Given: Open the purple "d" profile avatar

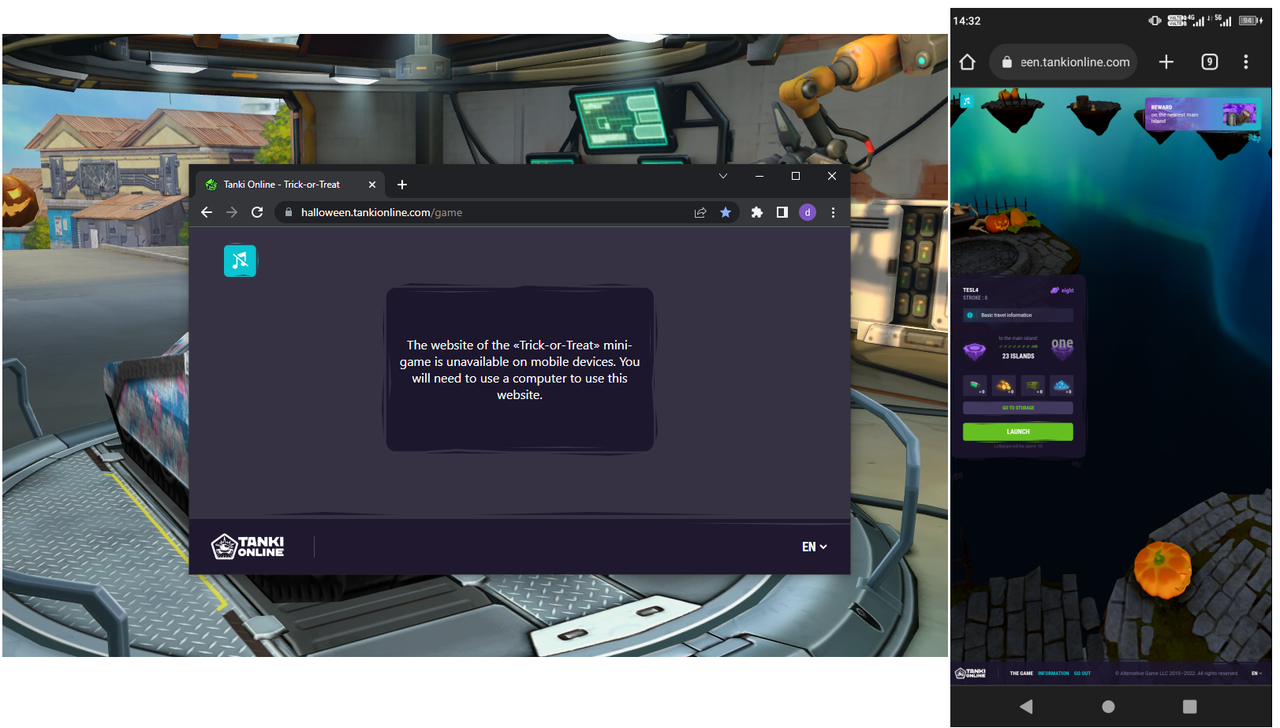Looking at the screenshot, I should [x=807, y=212].
